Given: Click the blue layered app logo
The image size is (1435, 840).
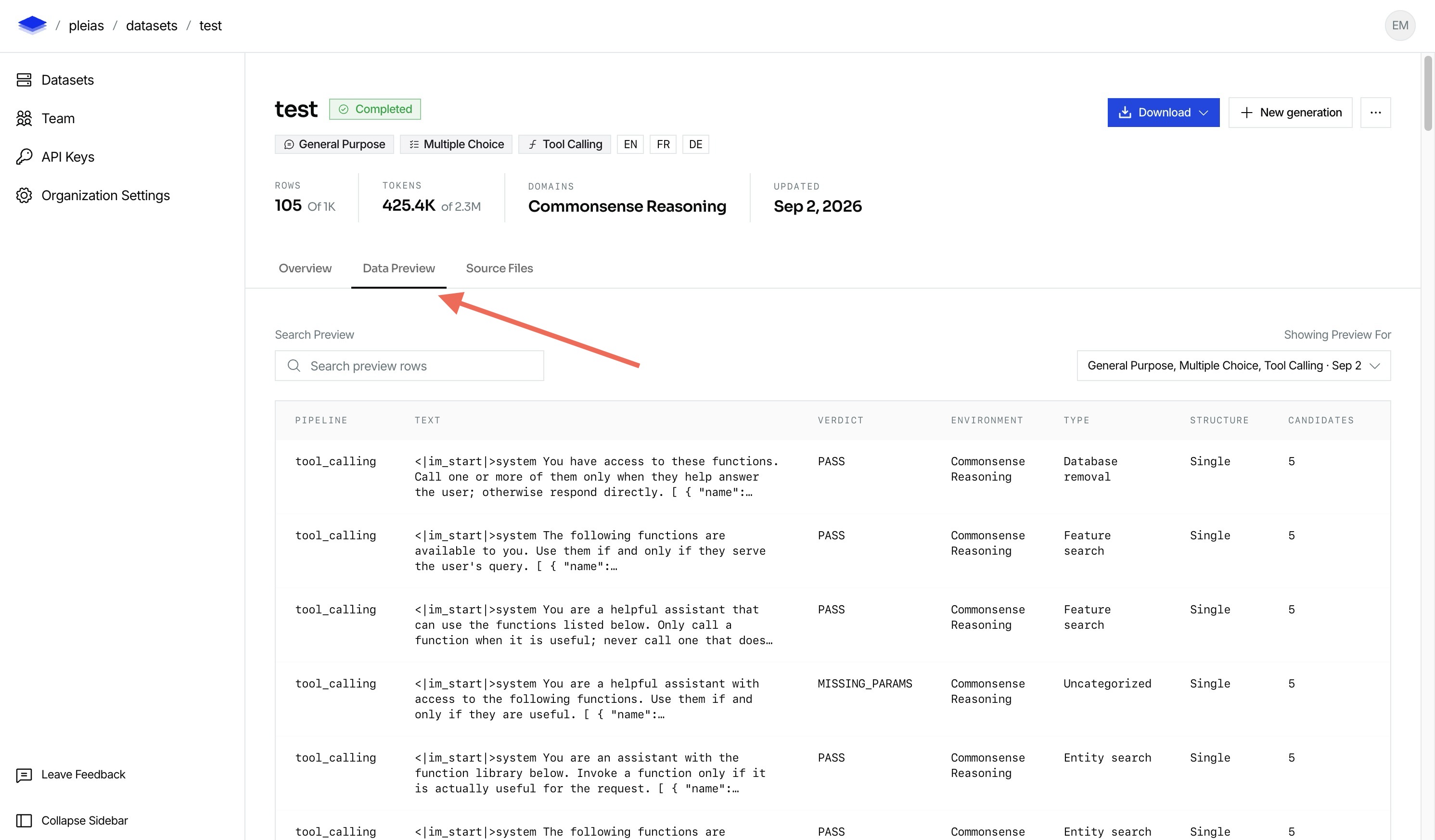Looking at the screenshot, I should 32,25.
